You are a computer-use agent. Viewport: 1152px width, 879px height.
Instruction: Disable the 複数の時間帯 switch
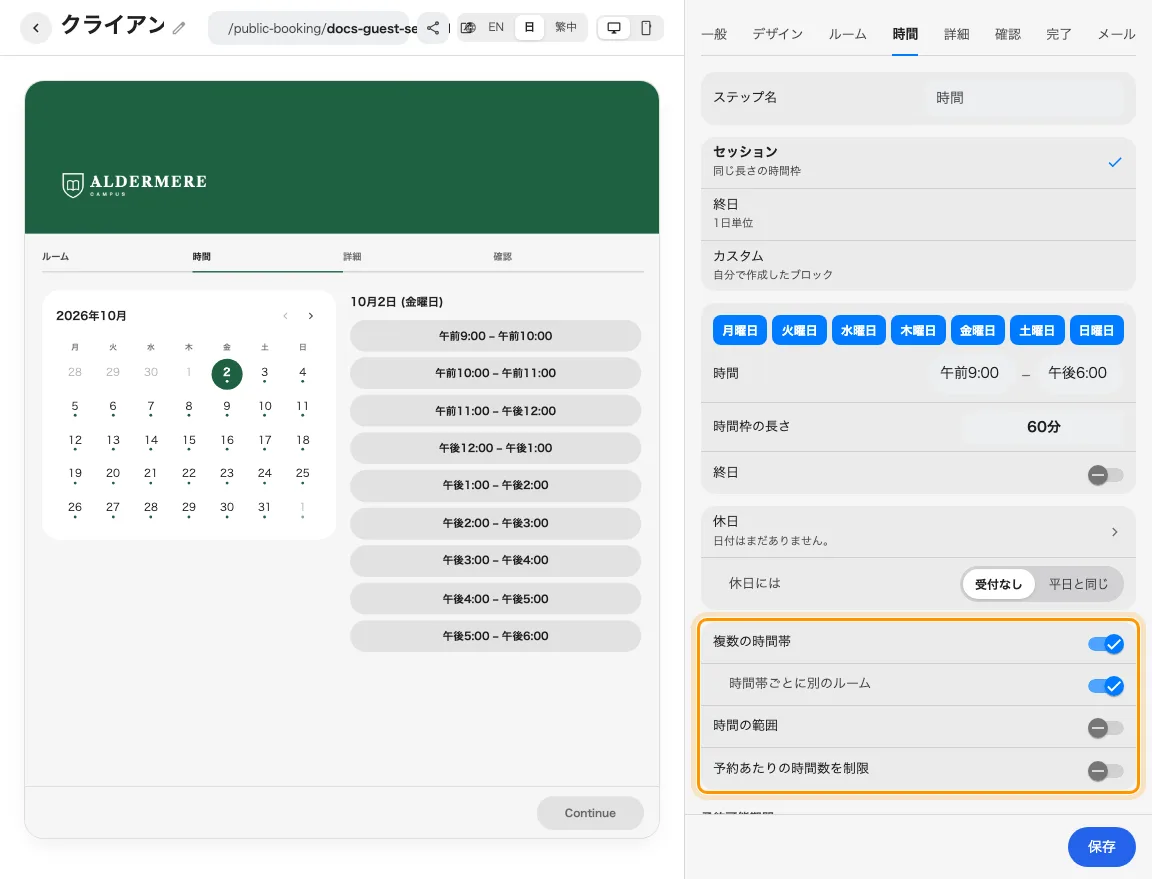[x=1106, y=644]
